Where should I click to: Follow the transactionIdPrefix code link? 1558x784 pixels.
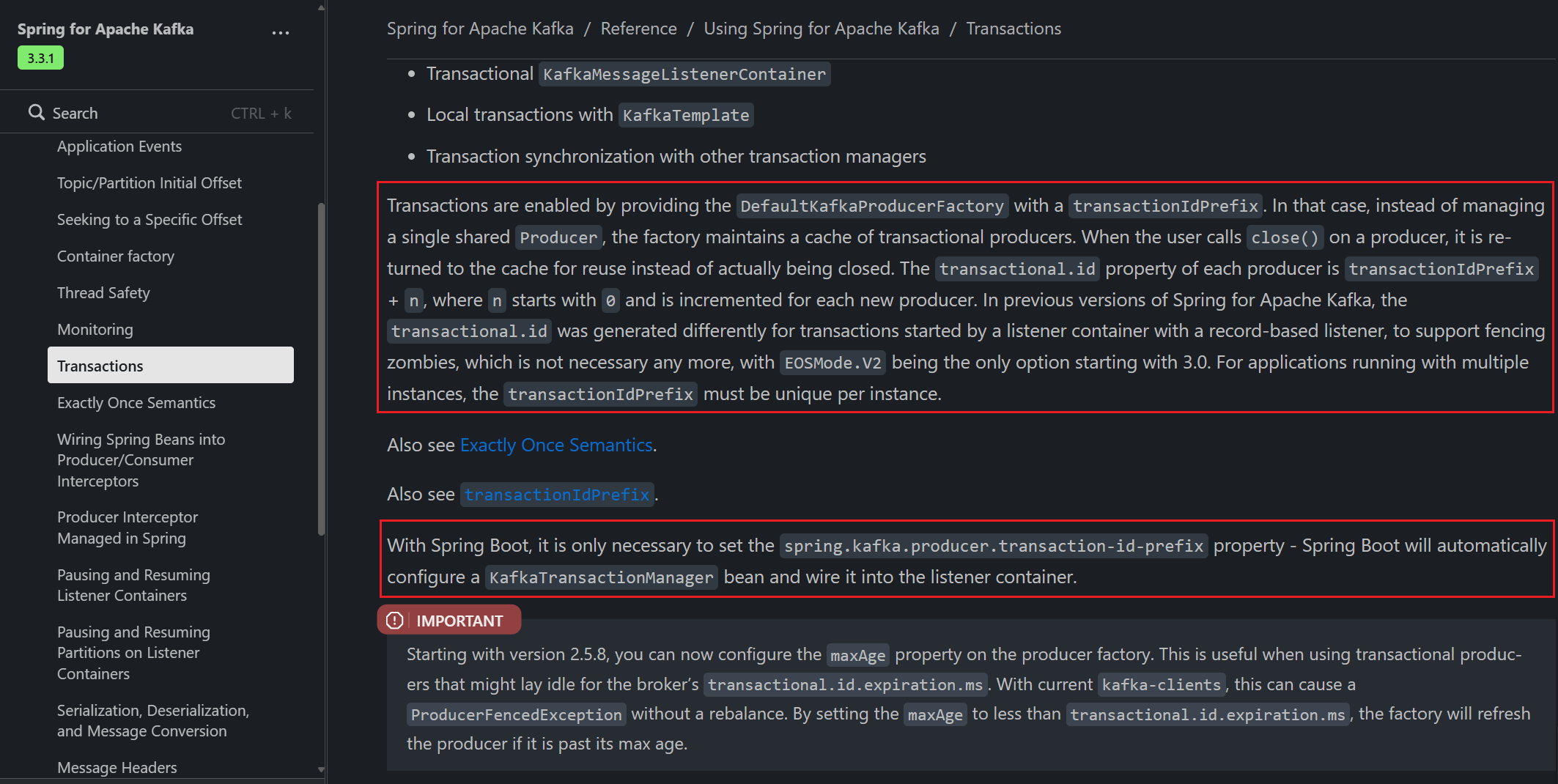[557, 495]
